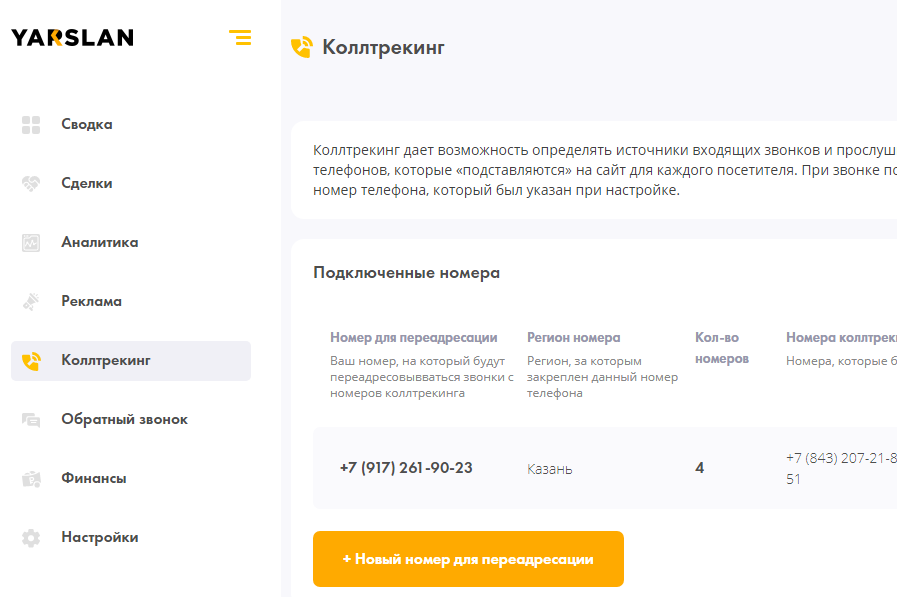Select the Сводка dashboard grid icon

pos(31,124)
